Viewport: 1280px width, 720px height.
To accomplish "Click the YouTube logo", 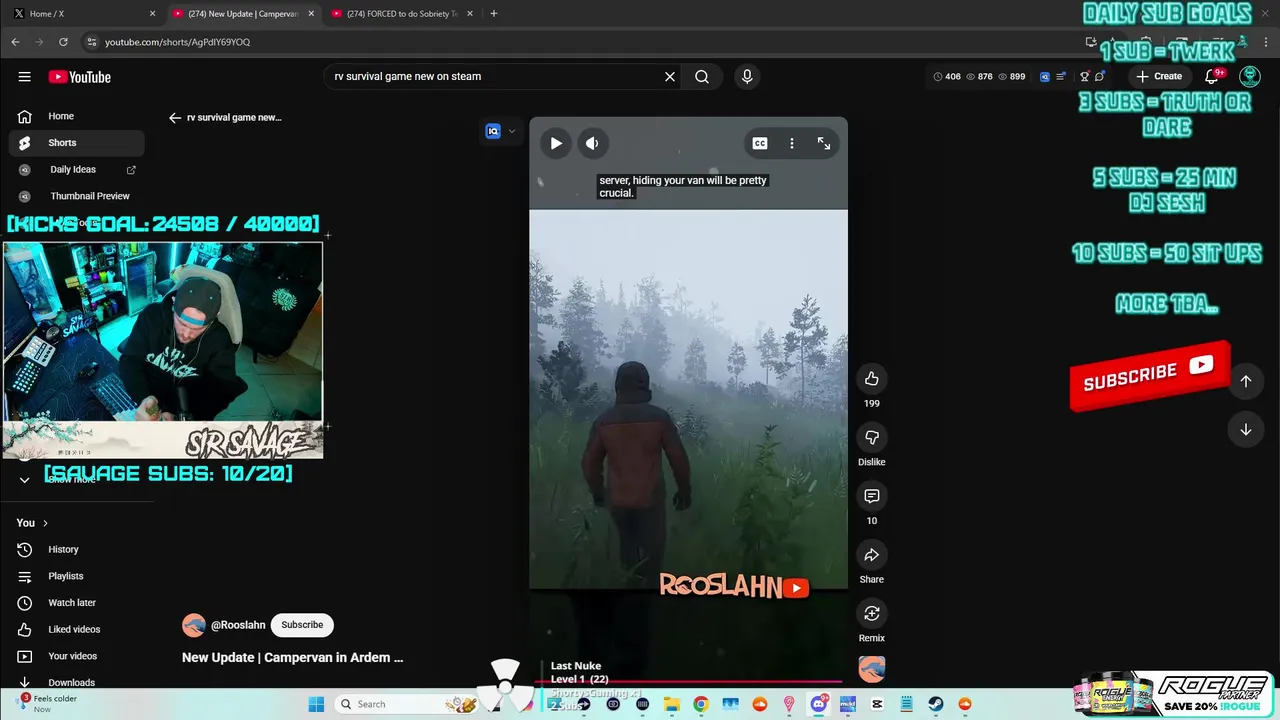I will click(79, 77).
